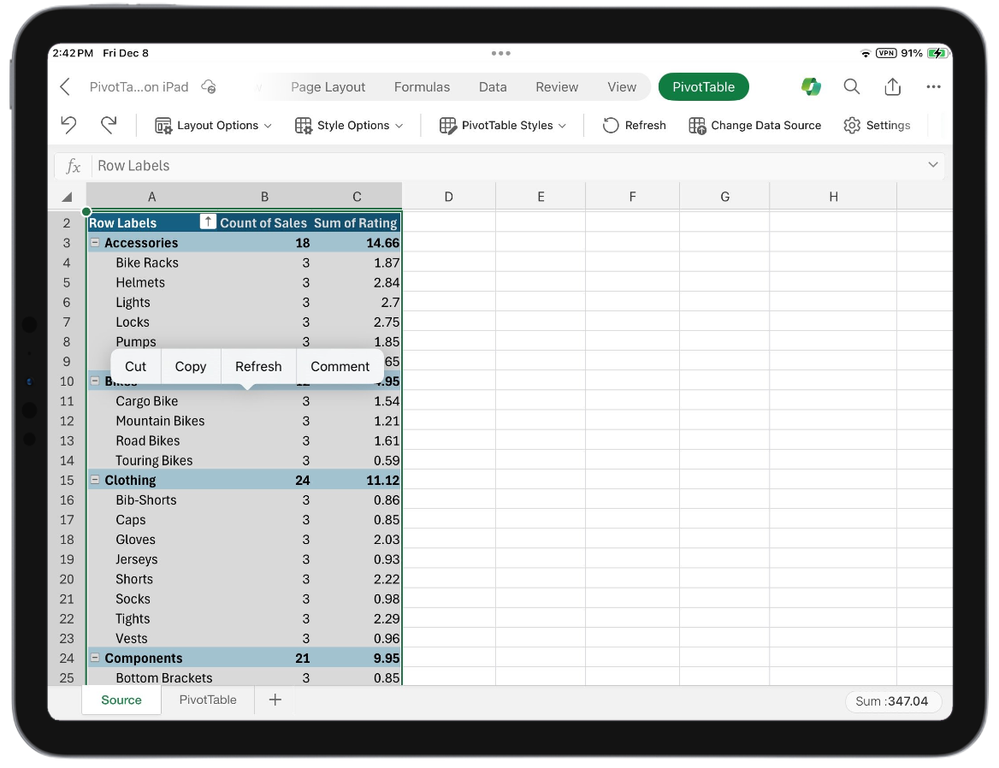The height and width of the screenshot is (768, 999).
Task: Click the Select All corner triangle
Action: [x=67, y=197]
